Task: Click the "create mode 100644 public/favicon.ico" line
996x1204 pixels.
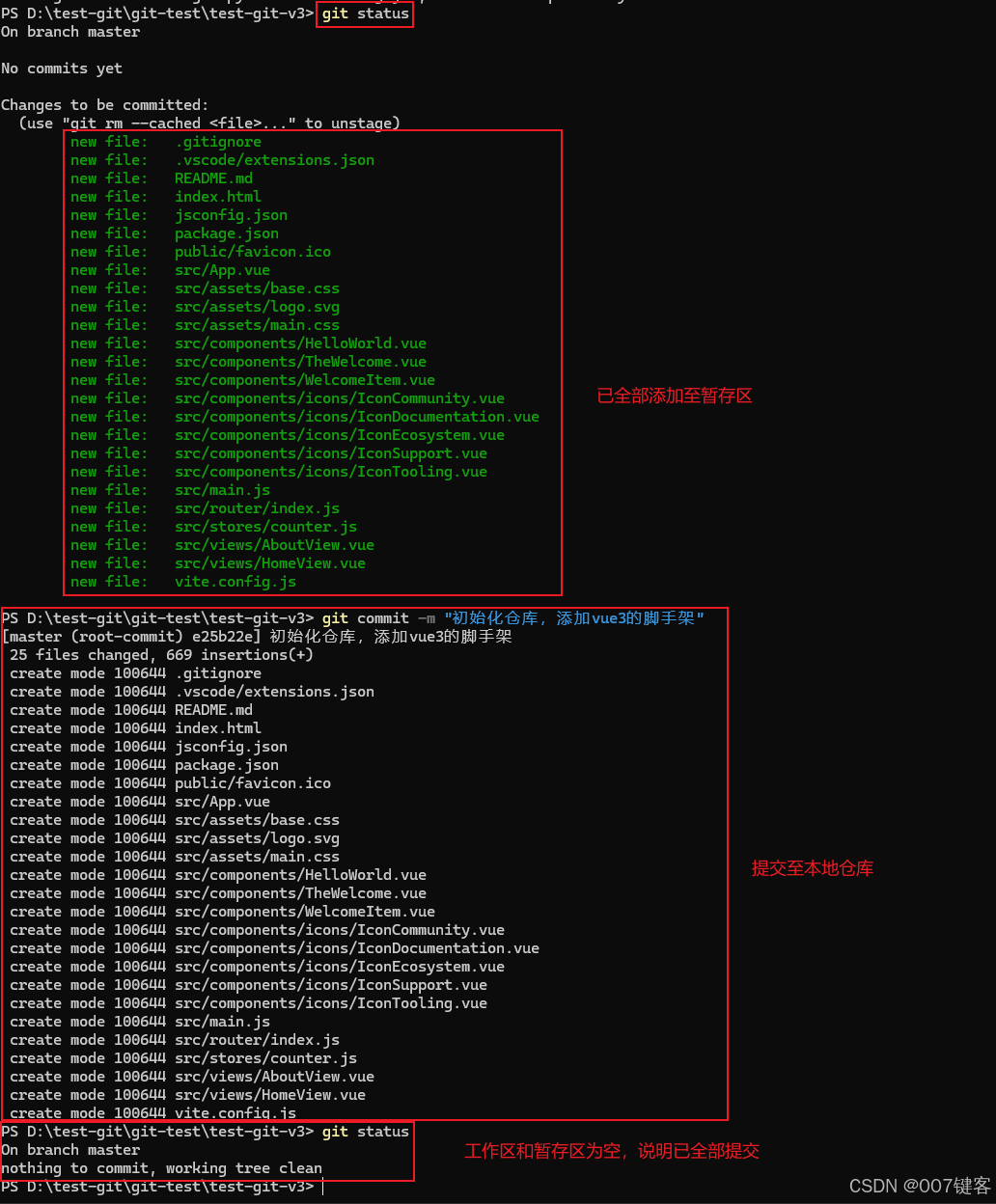Action: click(170, 783)
